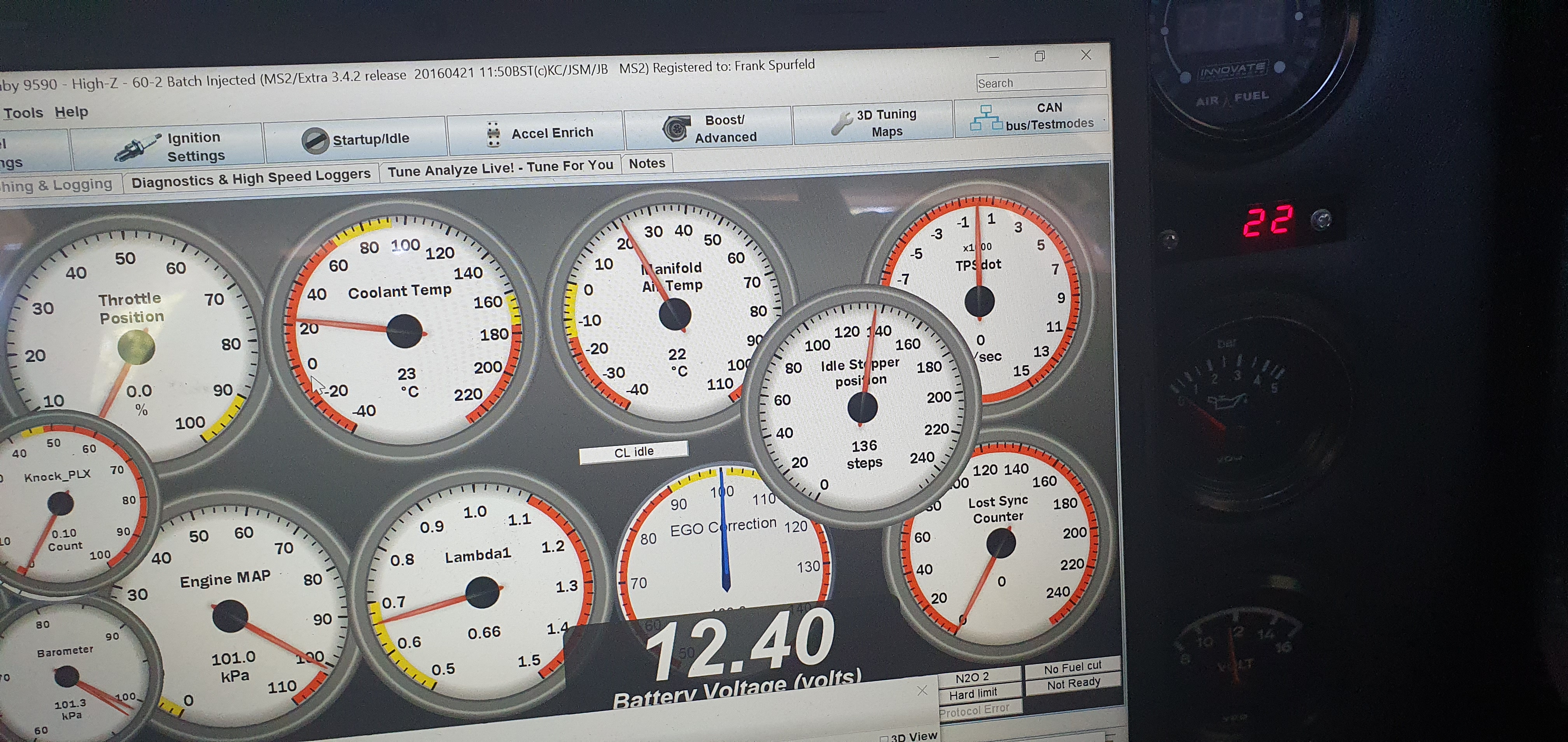
Task: Click the CL idle status indicator
Action: pos(633,451)
